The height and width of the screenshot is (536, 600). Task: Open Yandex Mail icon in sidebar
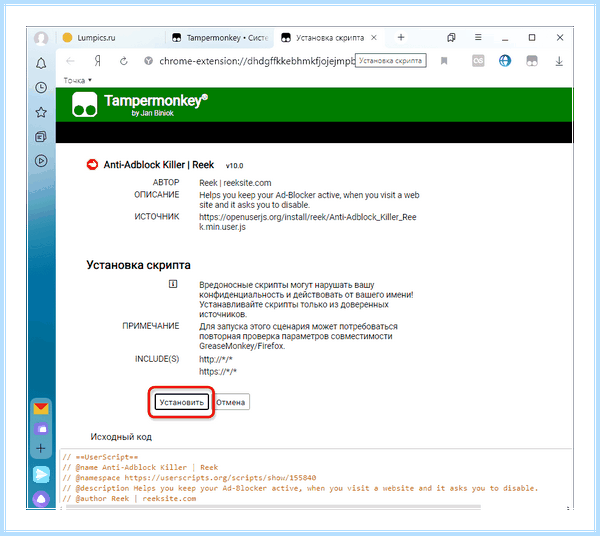coord(41,409)
